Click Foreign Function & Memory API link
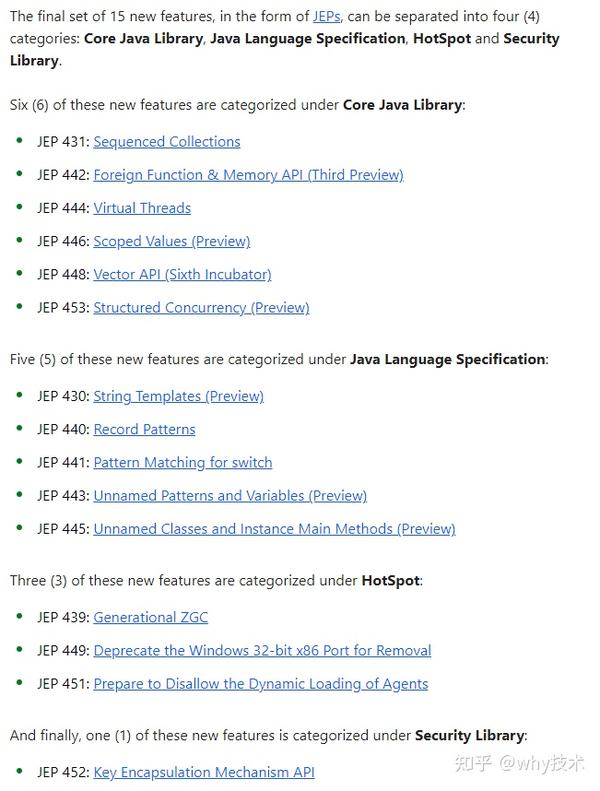 coord(248,175)
